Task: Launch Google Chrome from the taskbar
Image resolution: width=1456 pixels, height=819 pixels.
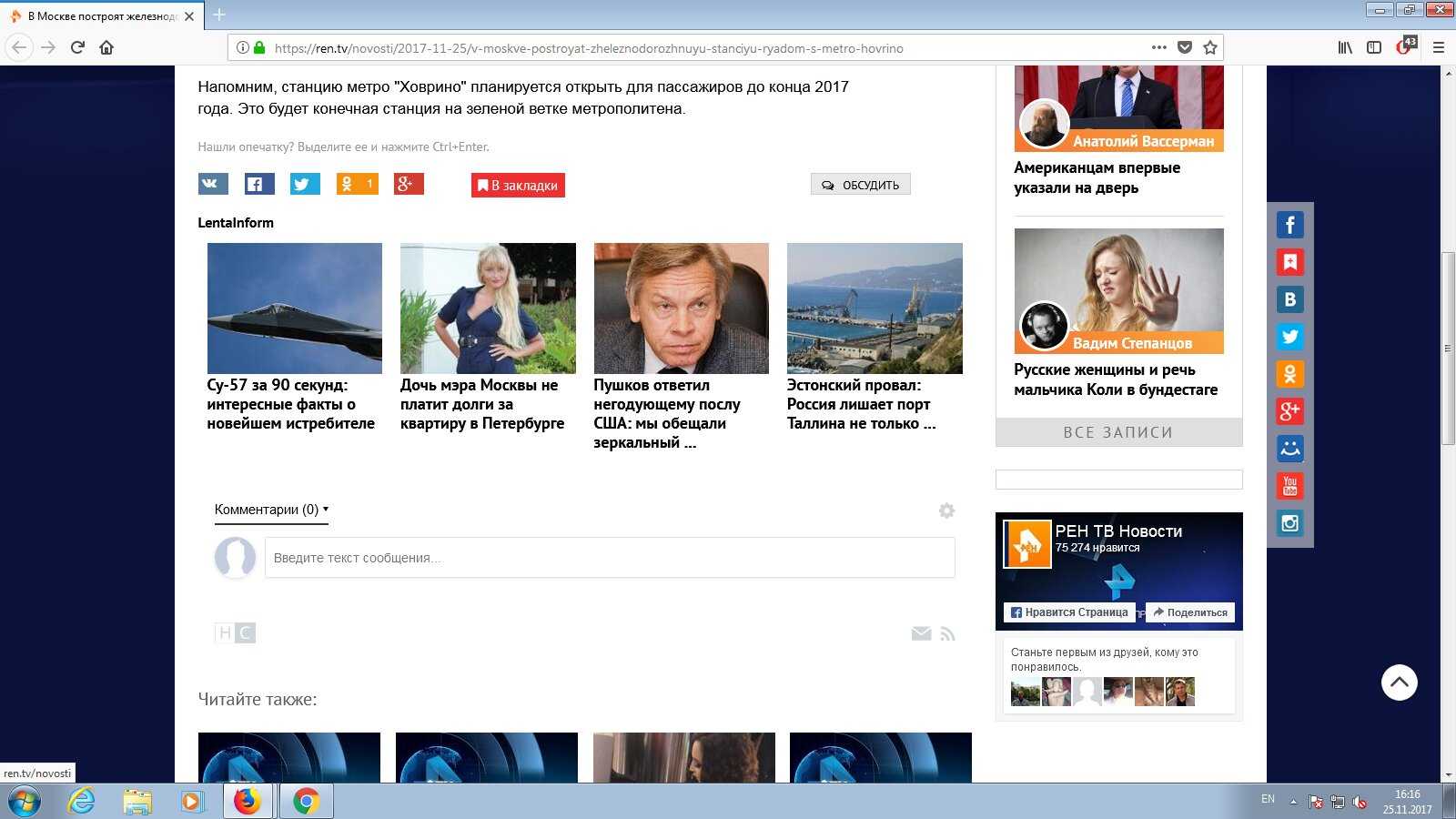Action: coord(306,801)
